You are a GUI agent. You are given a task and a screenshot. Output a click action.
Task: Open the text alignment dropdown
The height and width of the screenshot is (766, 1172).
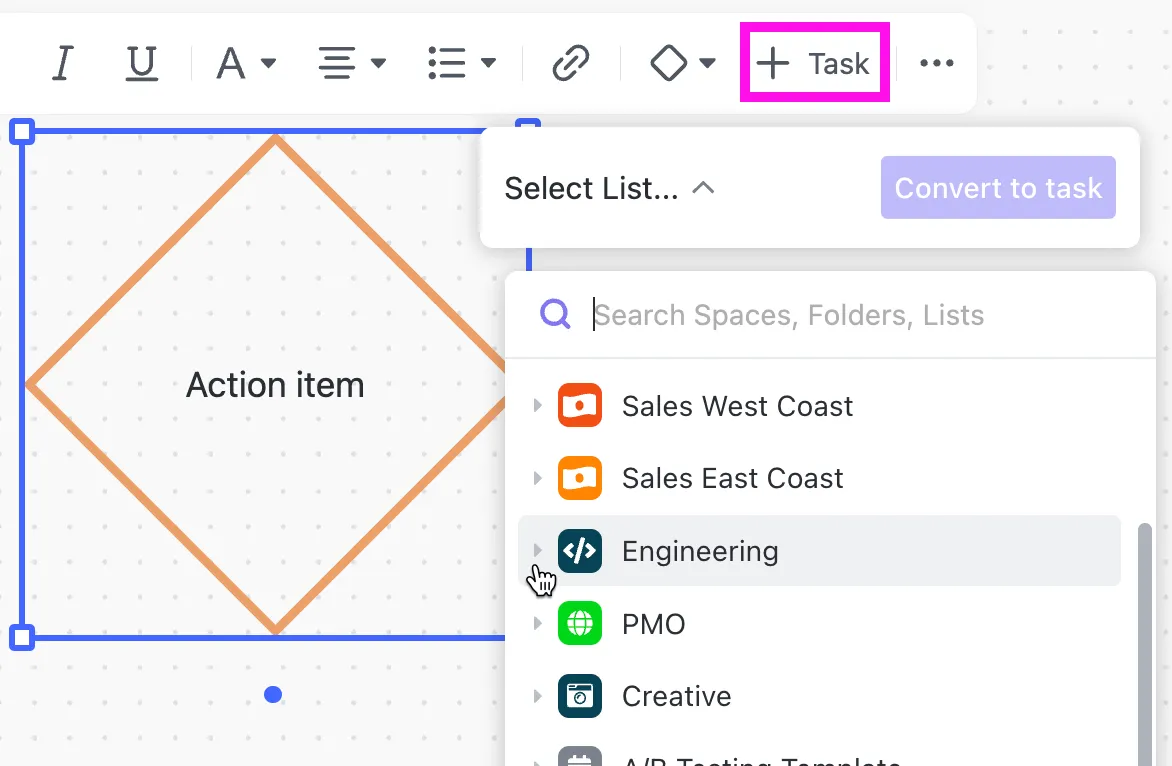352,63
